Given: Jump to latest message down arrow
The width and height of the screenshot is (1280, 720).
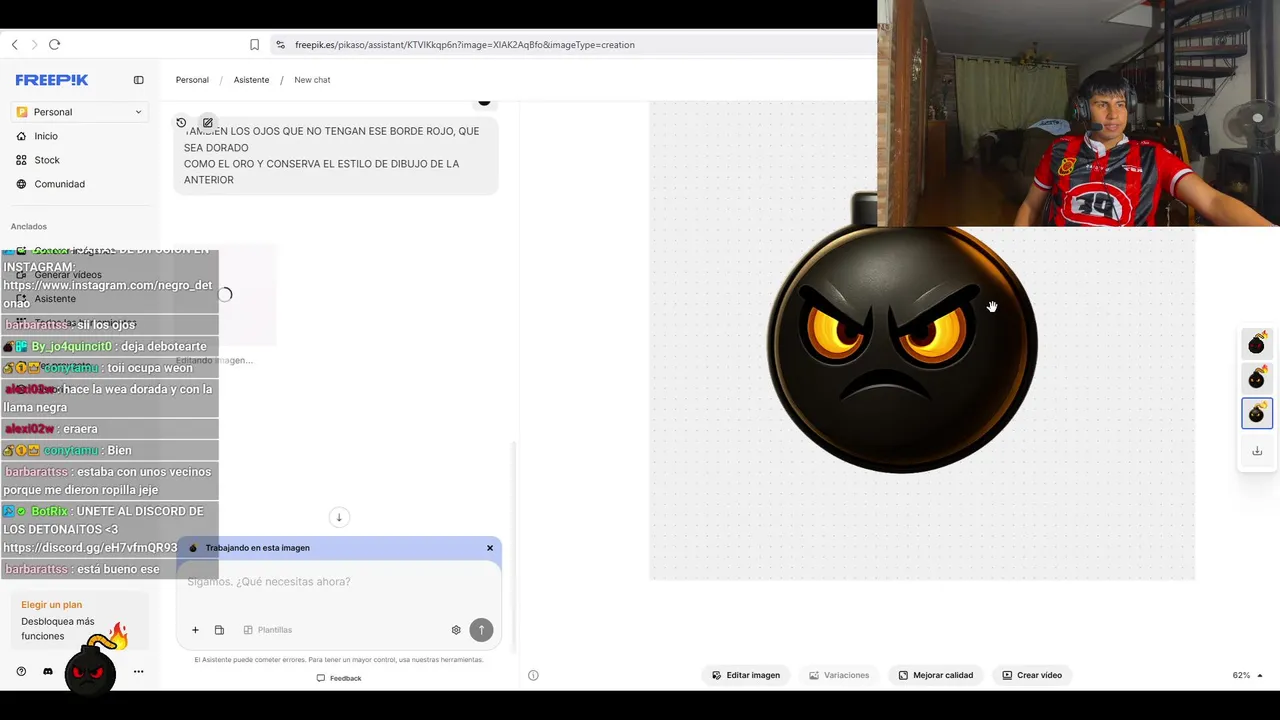Looking at the screenshot, I should point(339,517).
